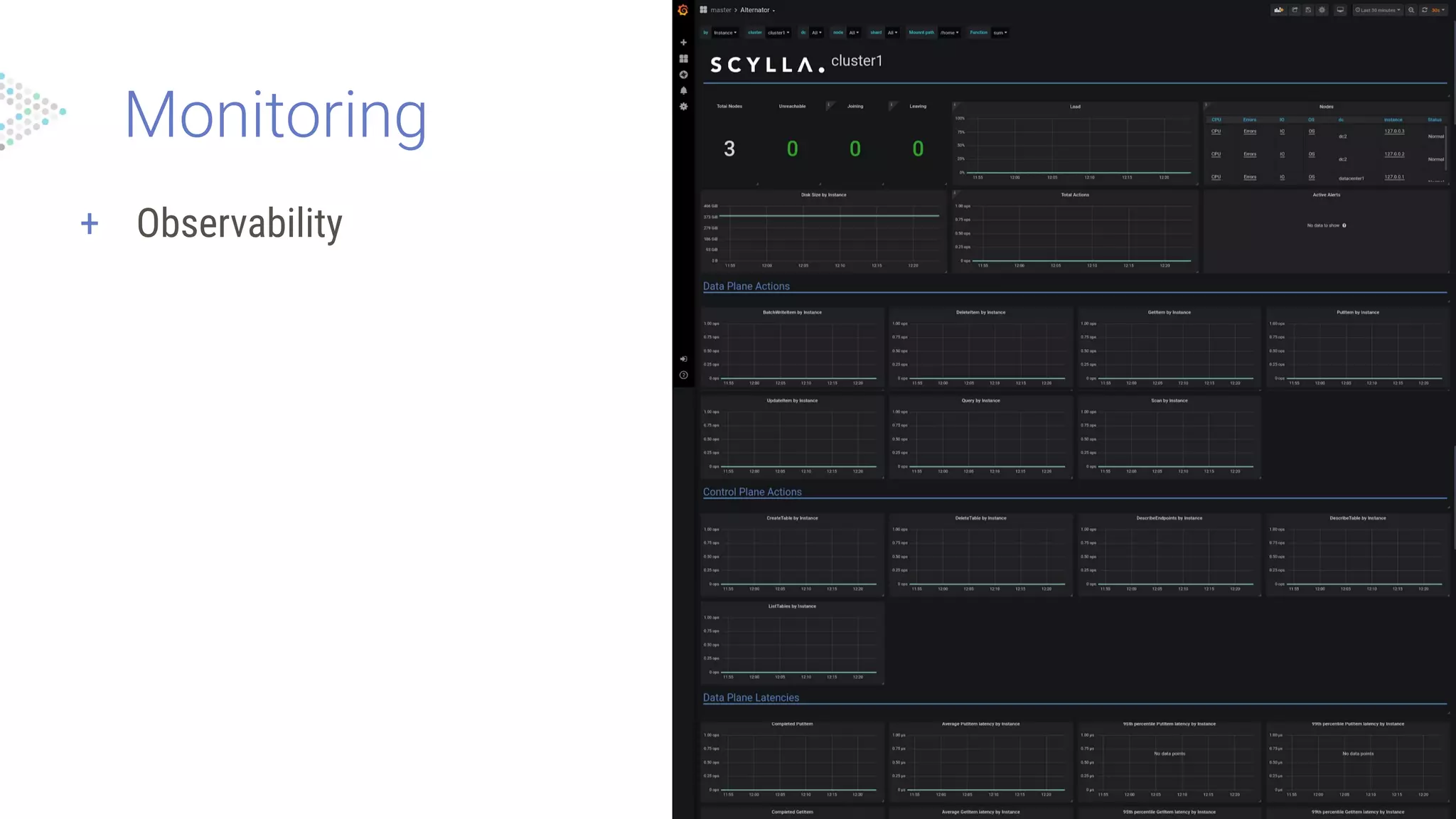Click the zoom out time range icon
Viewport: 1456px width, 819px height.
(x=1411, y=10)
